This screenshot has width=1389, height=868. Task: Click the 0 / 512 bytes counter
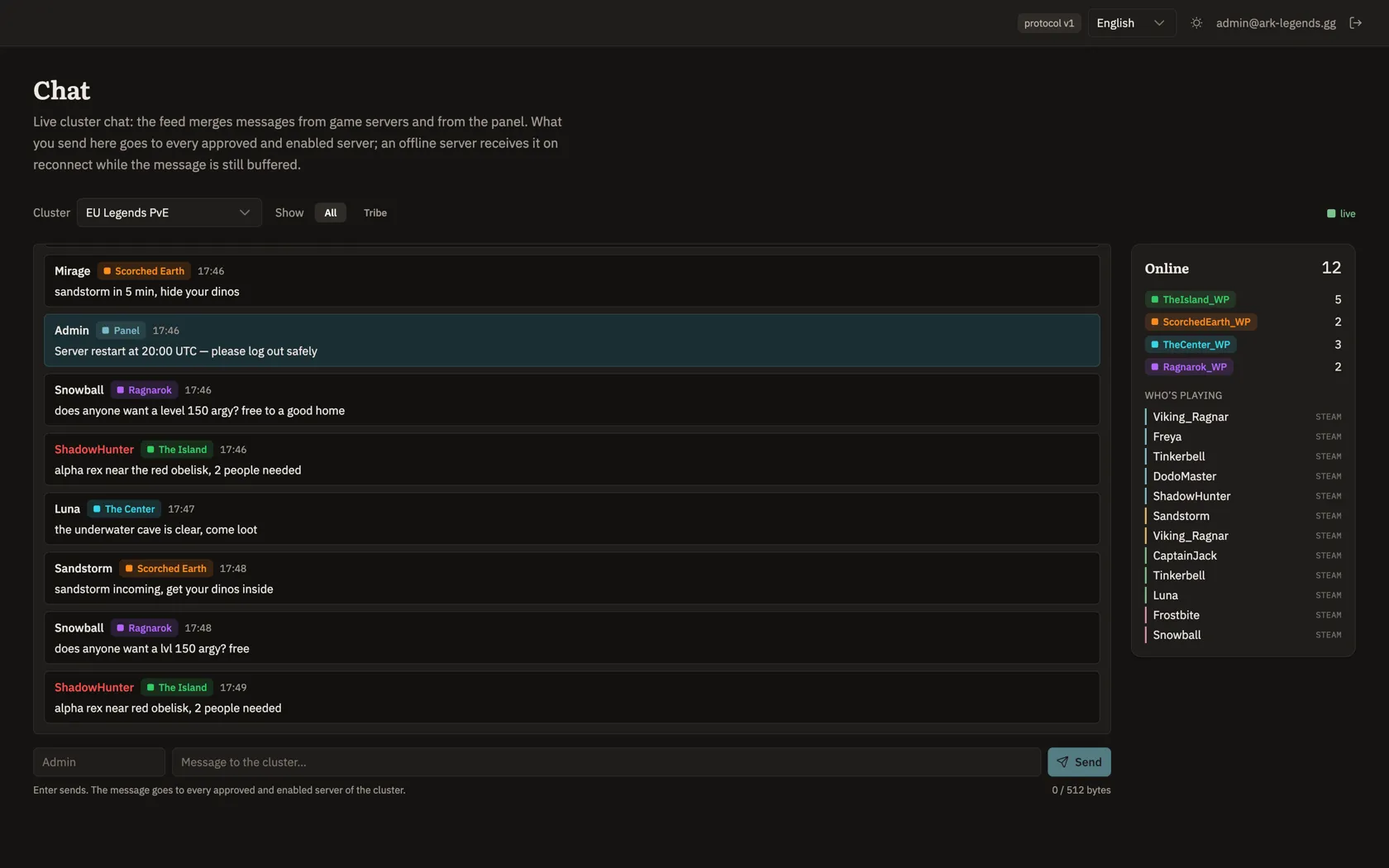pyautogui.click(x=1081, y=790)
